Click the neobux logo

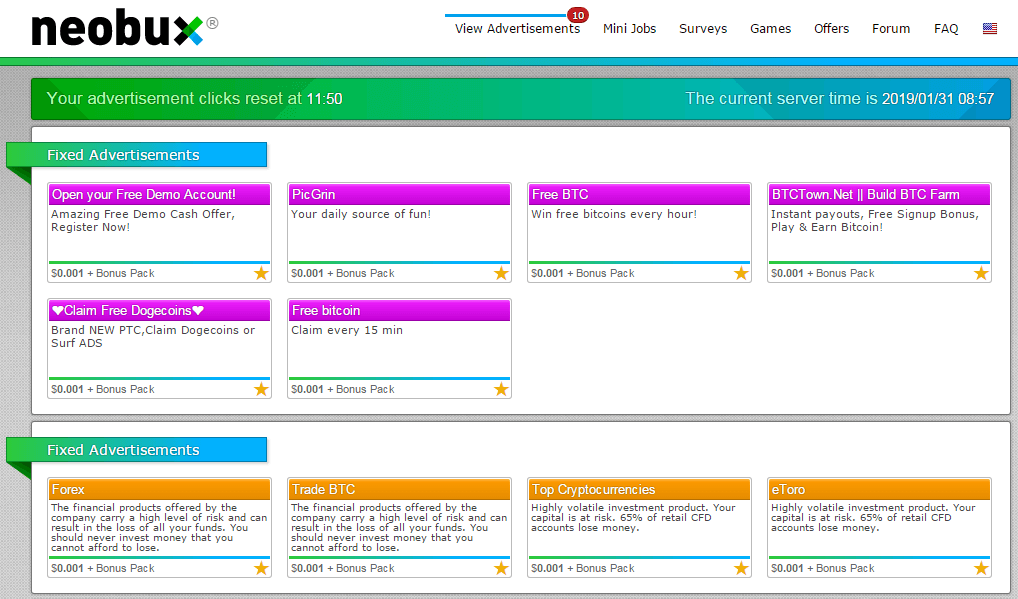[x=124, y=28]
